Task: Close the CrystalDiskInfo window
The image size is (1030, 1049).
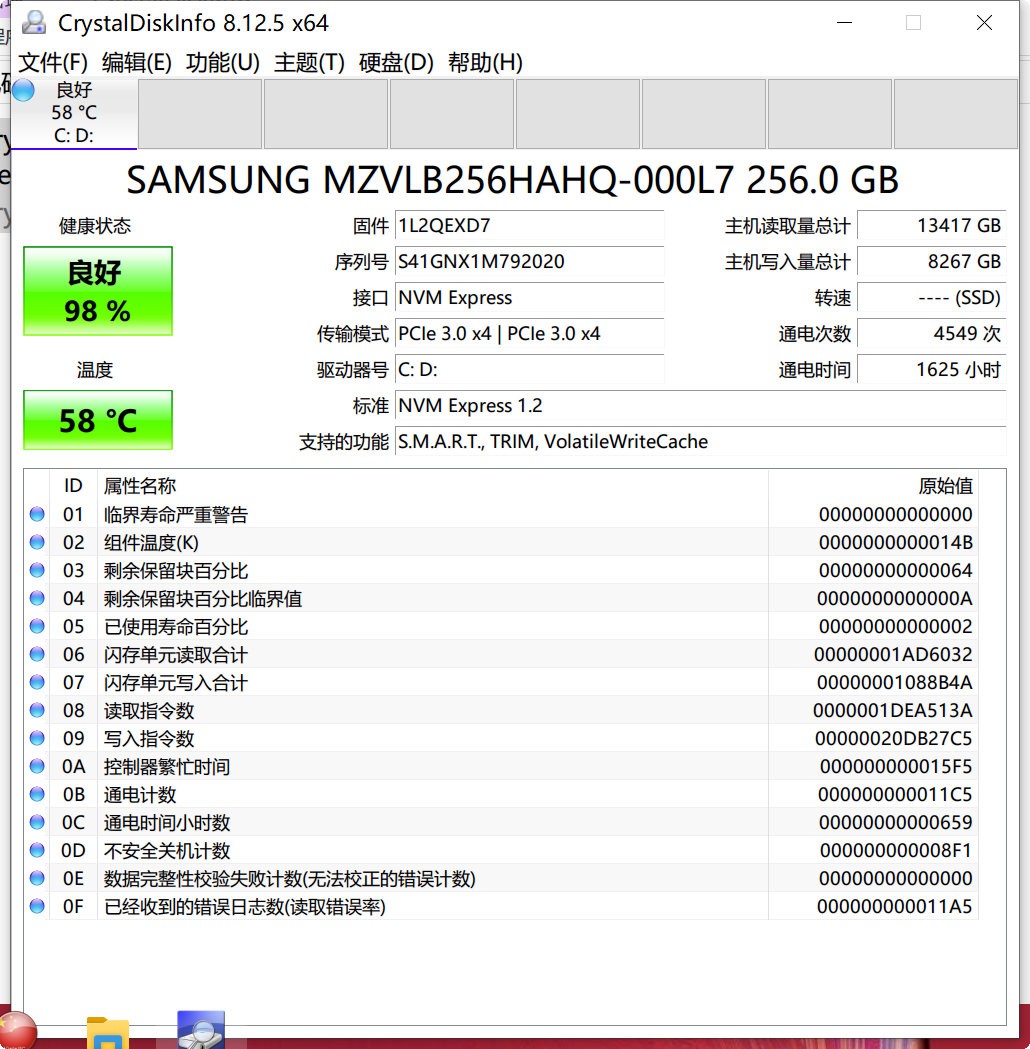Action: (984, 23)
